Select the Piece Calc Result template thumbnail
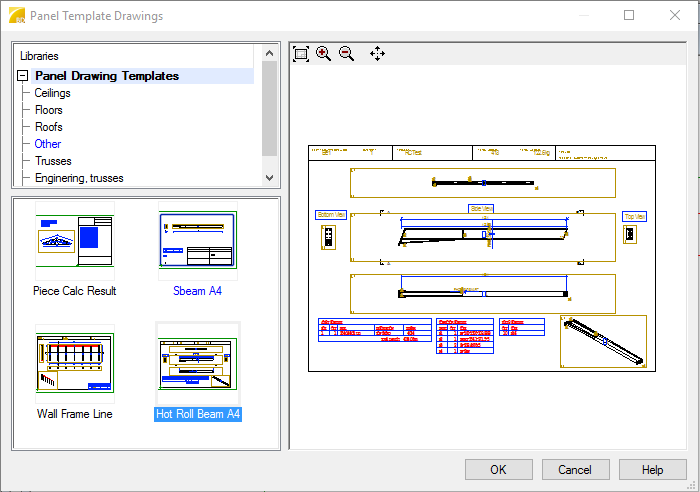 (75, 241)
